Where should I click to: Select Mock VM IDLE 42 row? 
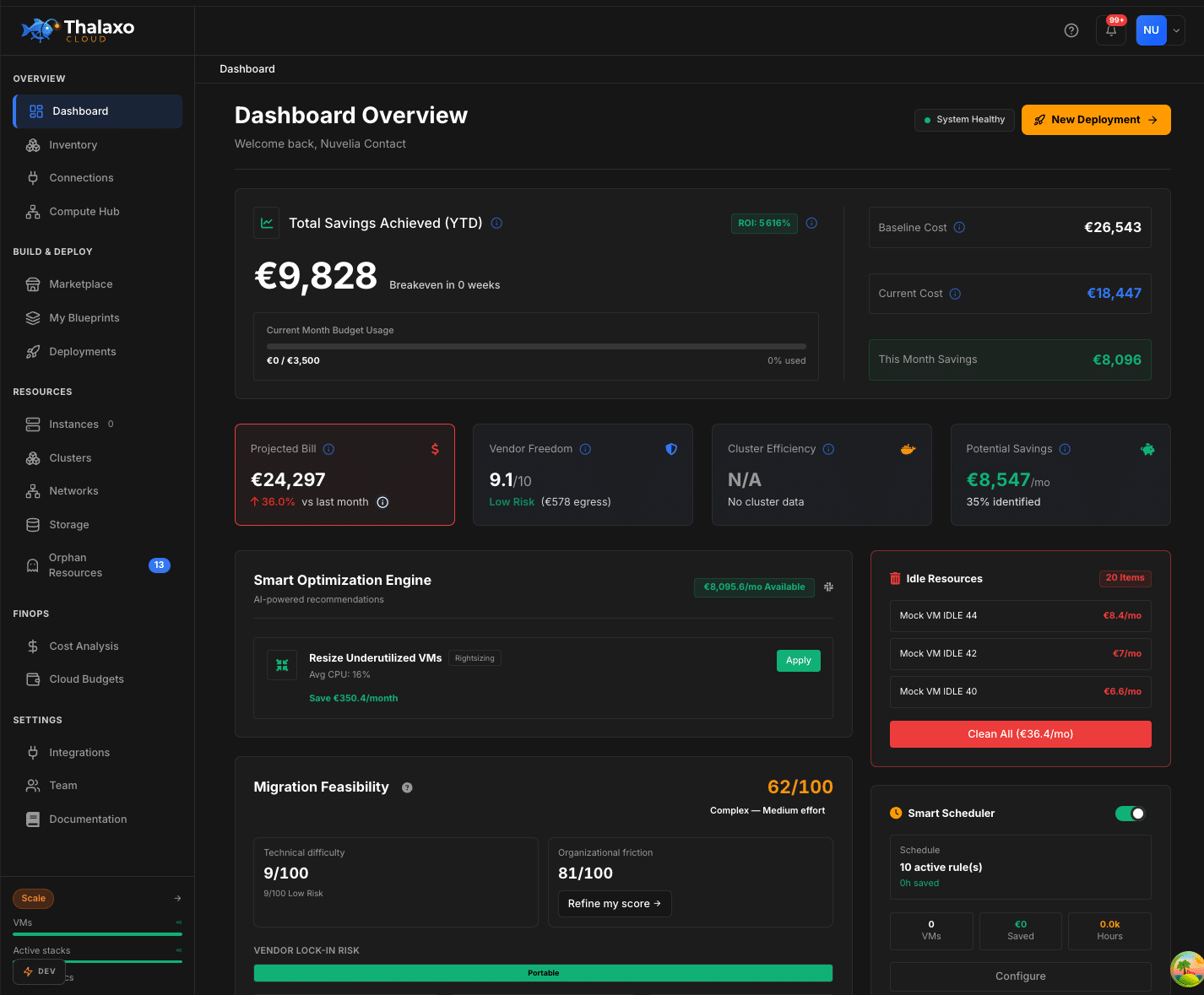coord(1020,654)
